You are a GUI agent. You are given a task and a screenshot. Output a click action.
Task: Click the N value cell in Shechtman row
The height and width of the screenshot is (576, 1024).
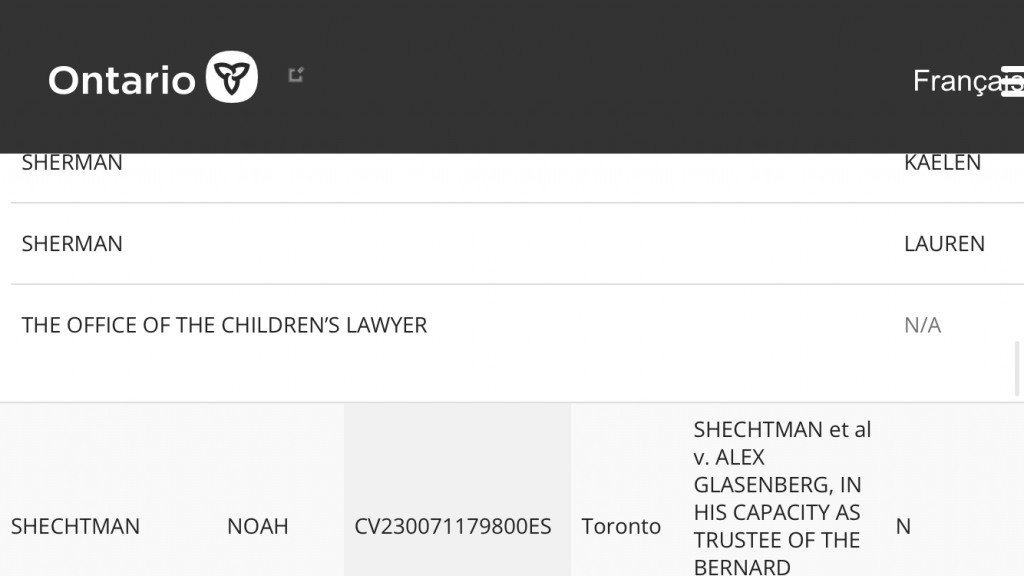[x=903, y=526]
